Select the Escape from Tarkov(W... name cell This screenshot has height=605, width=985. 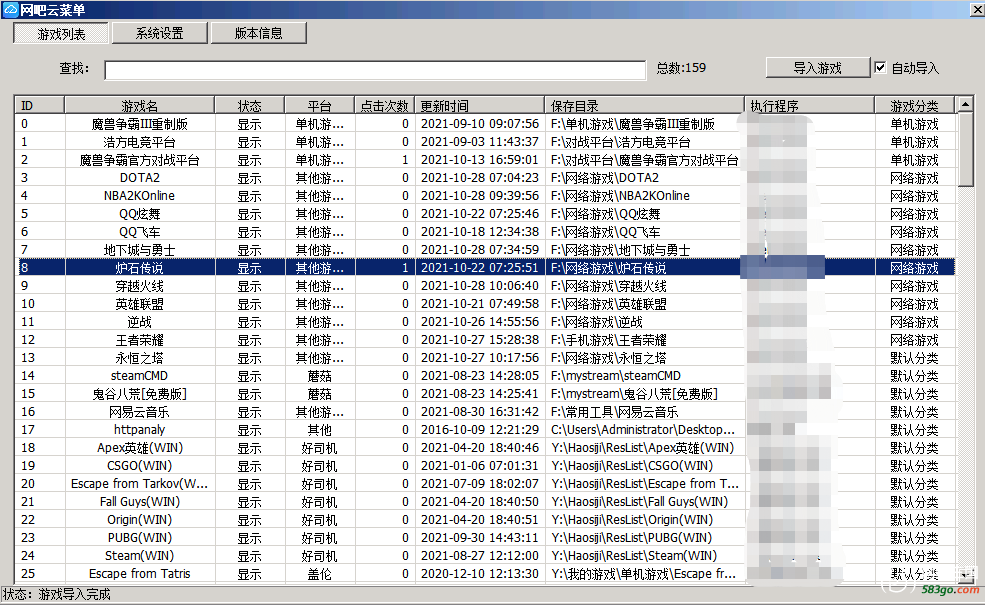pos(139,484)
